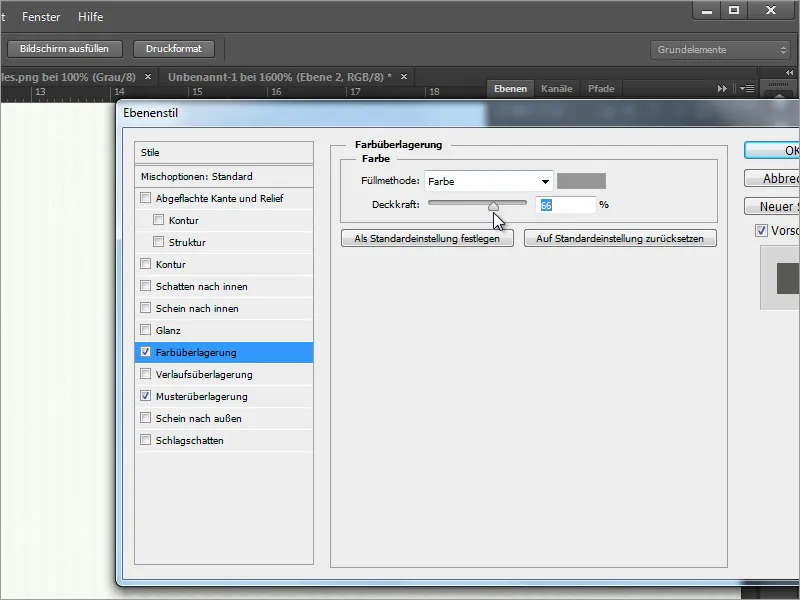Select the Glanz label row
The width and height of the screenshot is (800, 600).
tap(168, 331)
